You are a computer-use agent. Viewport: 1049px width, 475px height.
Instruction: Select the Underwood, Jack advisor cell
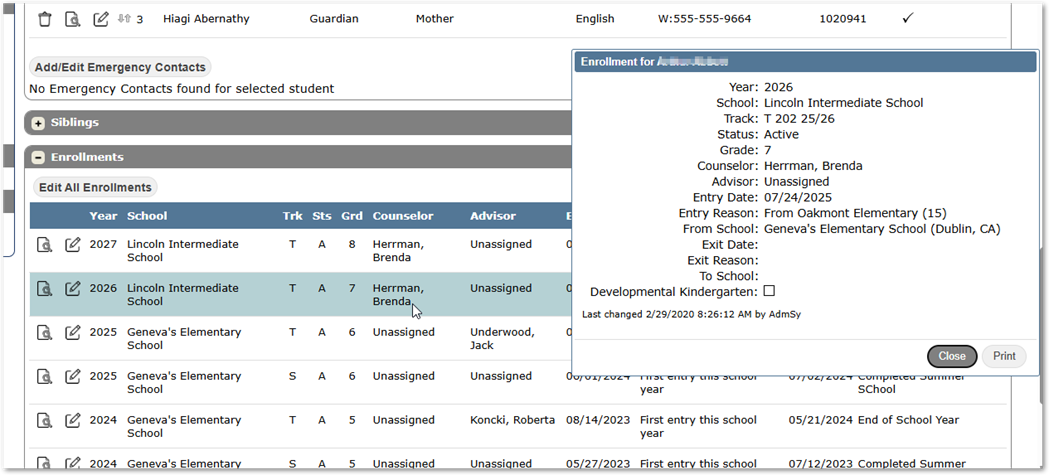502,339
